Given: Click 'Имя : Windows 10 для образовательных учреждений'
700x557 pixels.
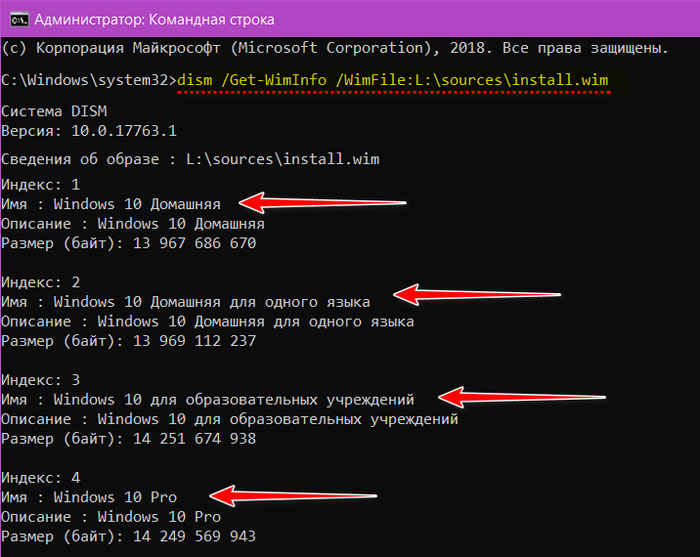Looking at the screenshot, I should [x=208, y=400].
